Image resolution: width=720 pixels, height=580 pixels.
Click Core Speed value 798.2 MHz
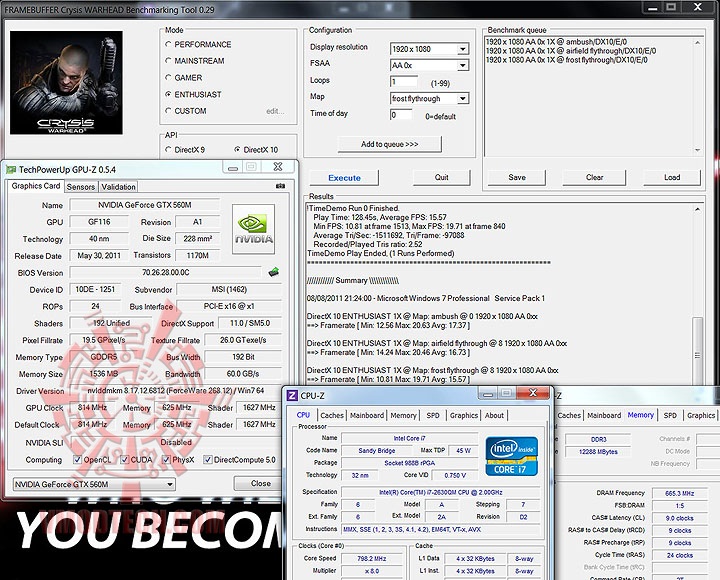(x=372, y=559)
